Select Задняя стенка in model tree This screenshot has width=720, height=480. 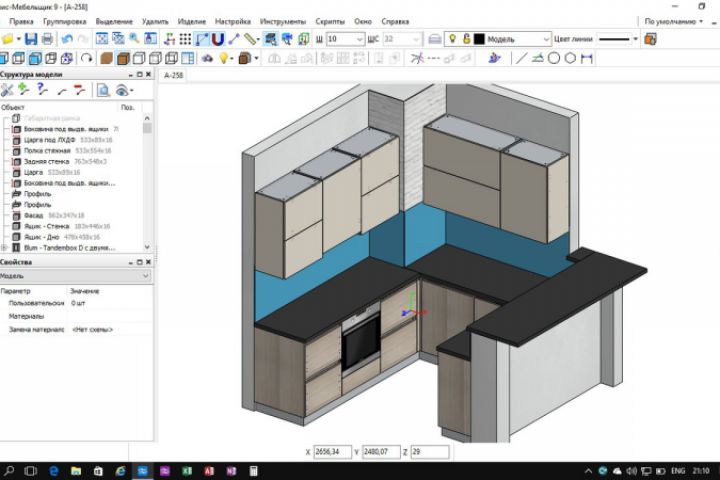tap(46, 162)
